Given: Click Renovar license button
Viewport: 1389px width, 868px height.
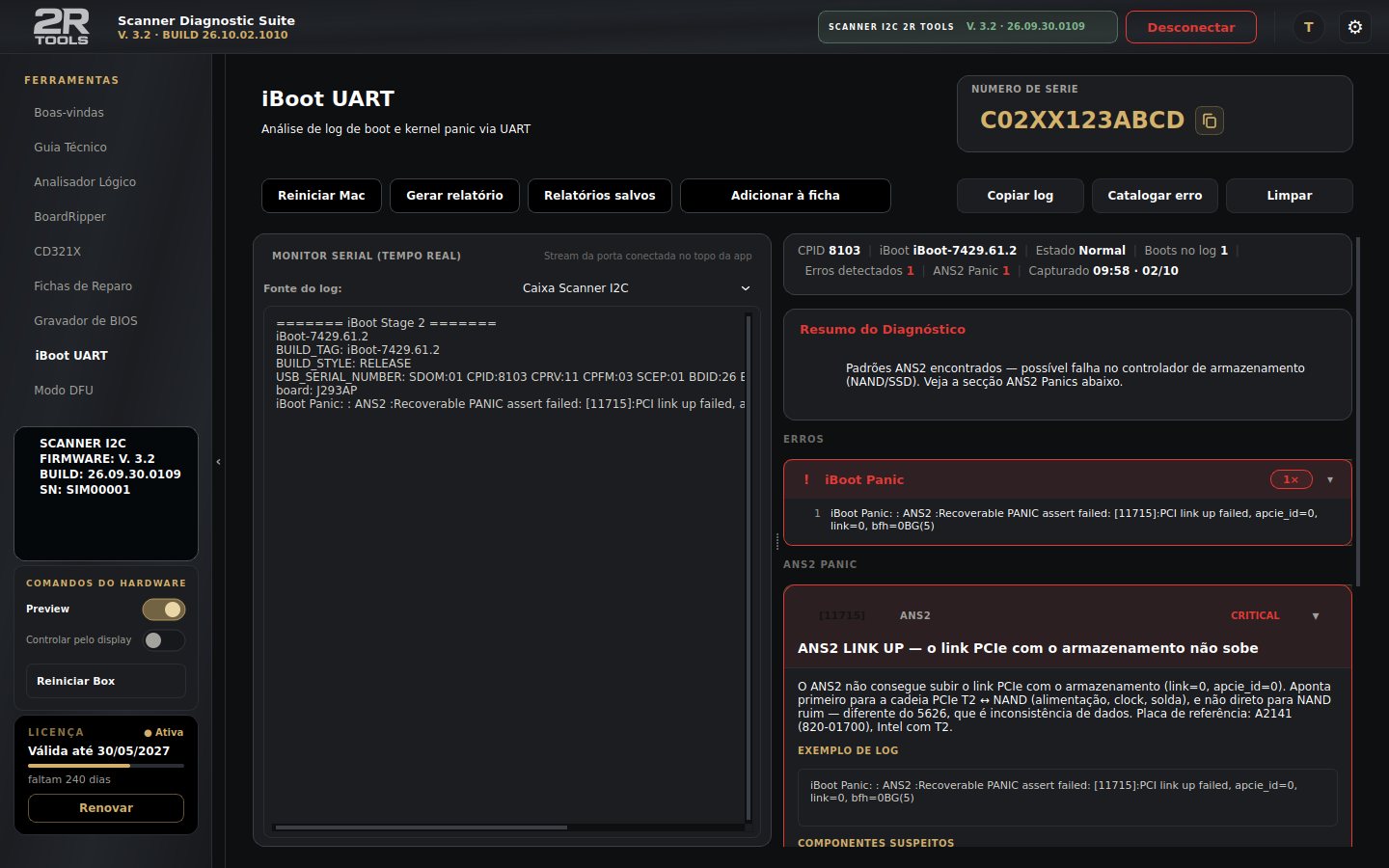Looking at the screenshot, I should click(x=106, y=808).
